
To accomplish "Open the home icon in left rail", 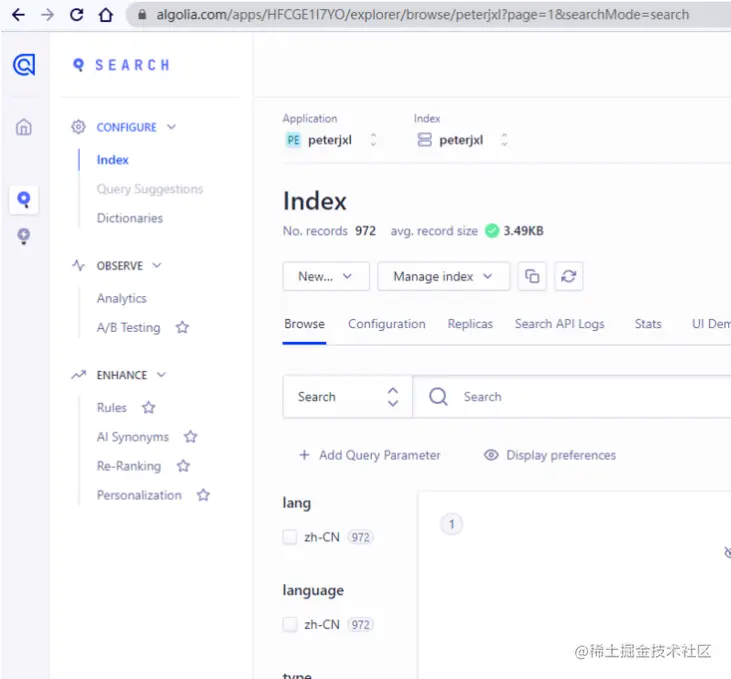I will (24, 127).
